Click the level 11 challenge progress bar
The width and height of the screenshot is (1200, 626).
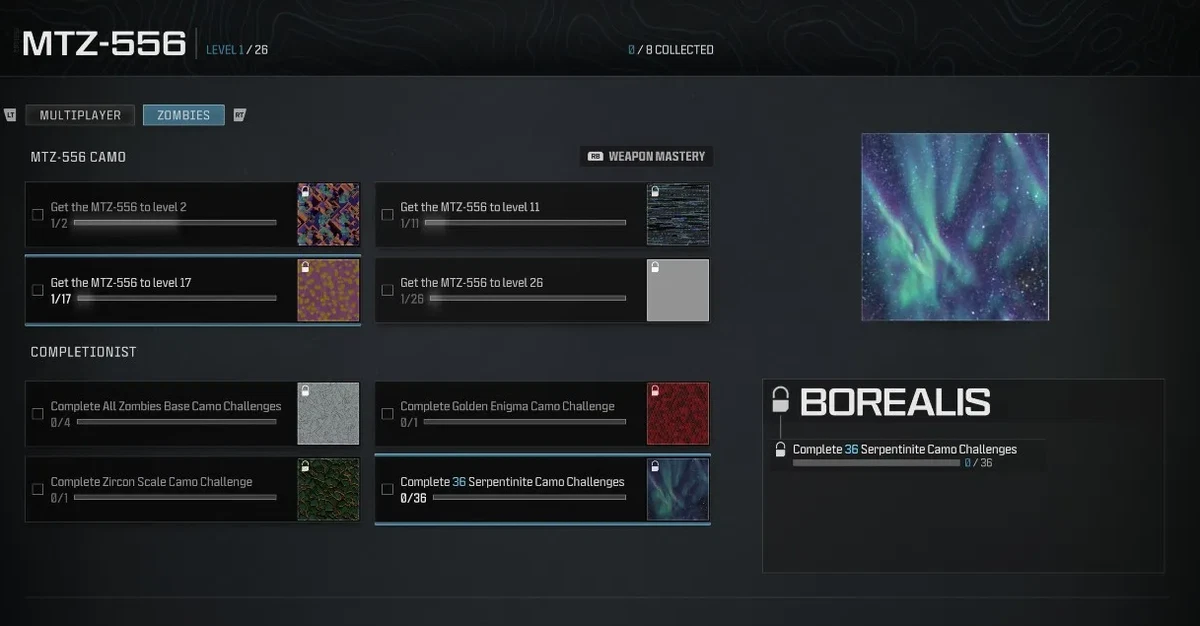525,223
